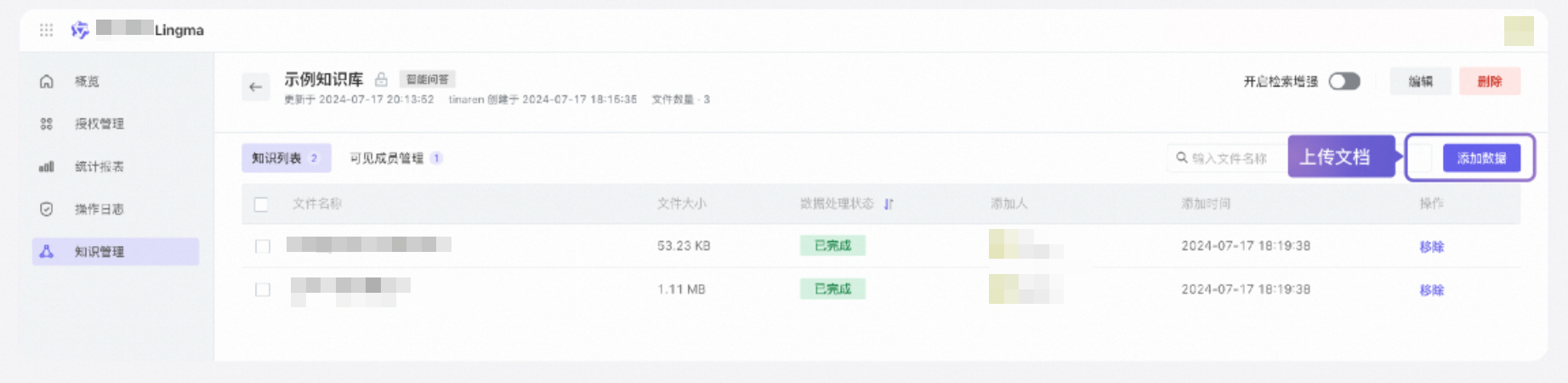Click the red delete button
This screenshot has height=383, width=1568.
[1489, 82]
